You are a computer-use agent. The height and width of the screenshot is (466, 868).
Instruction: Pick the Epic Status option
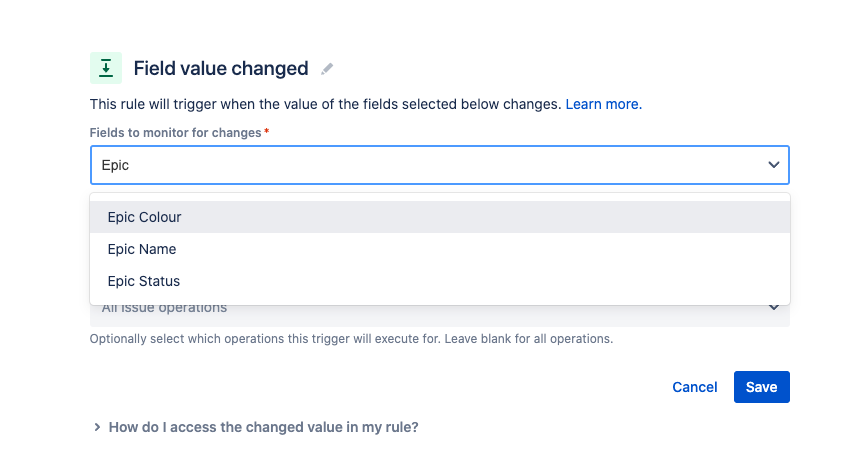(143, 281)
